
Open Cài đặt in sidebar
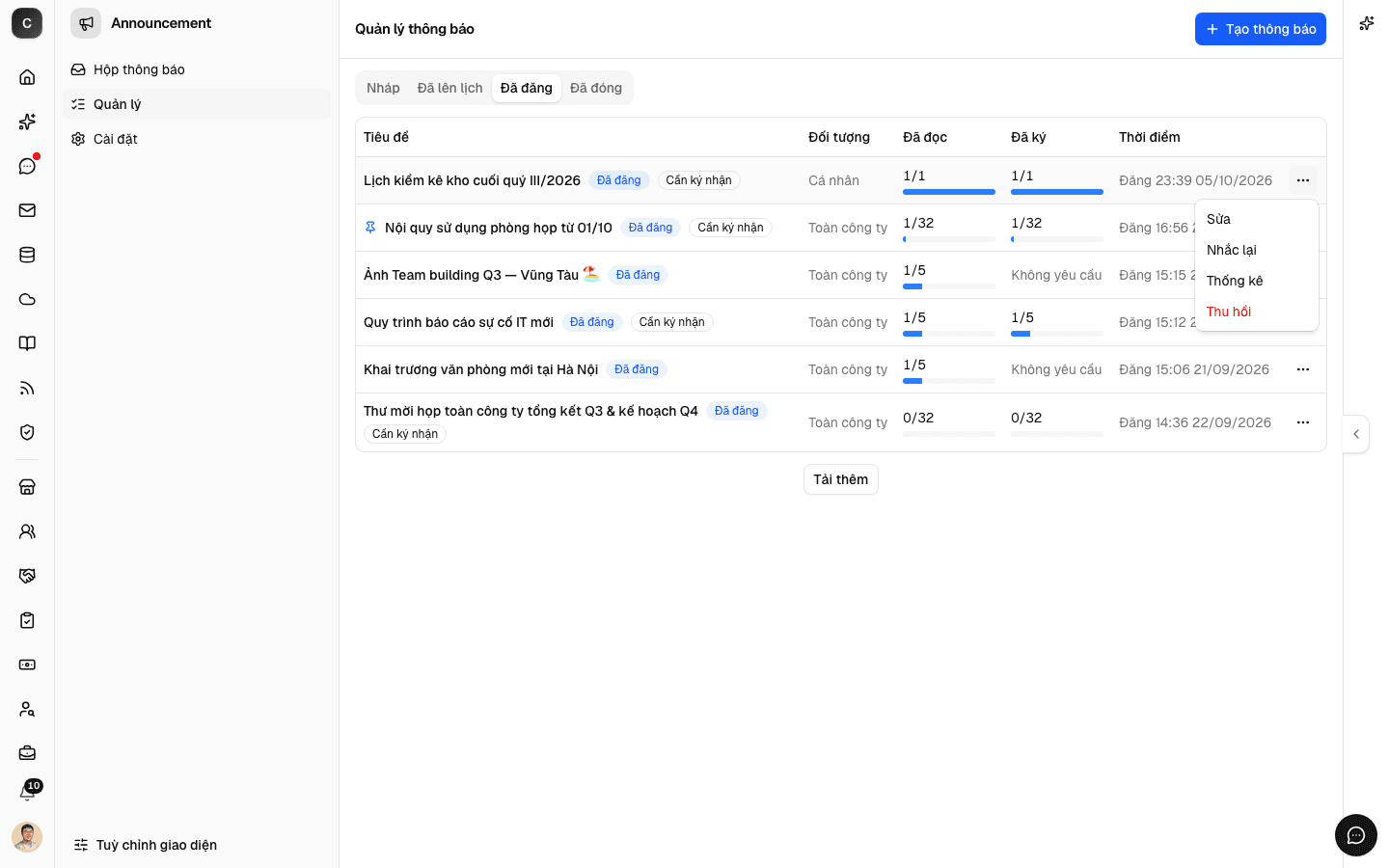coord(197,139)
